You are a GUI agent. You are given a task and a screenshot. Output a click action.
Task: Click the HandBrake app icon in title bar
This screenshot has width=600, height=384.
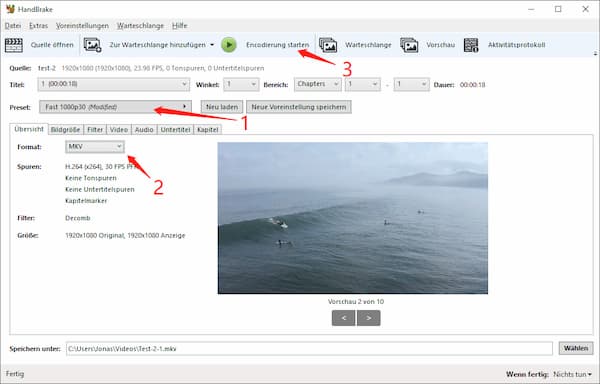point(10,9)
